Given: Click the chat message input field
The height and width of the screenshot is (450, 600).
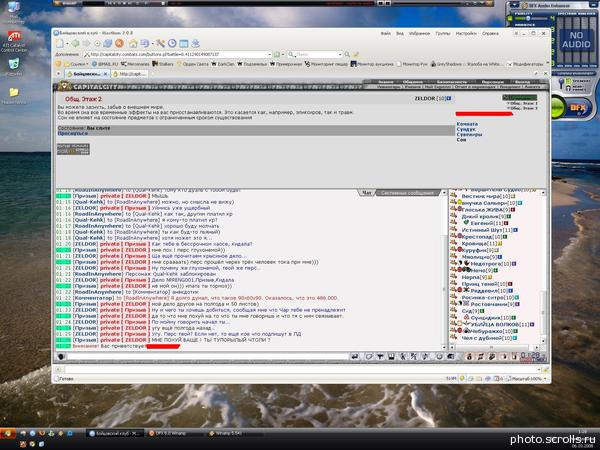Looking at the screenshot, I should pos(207,357).
